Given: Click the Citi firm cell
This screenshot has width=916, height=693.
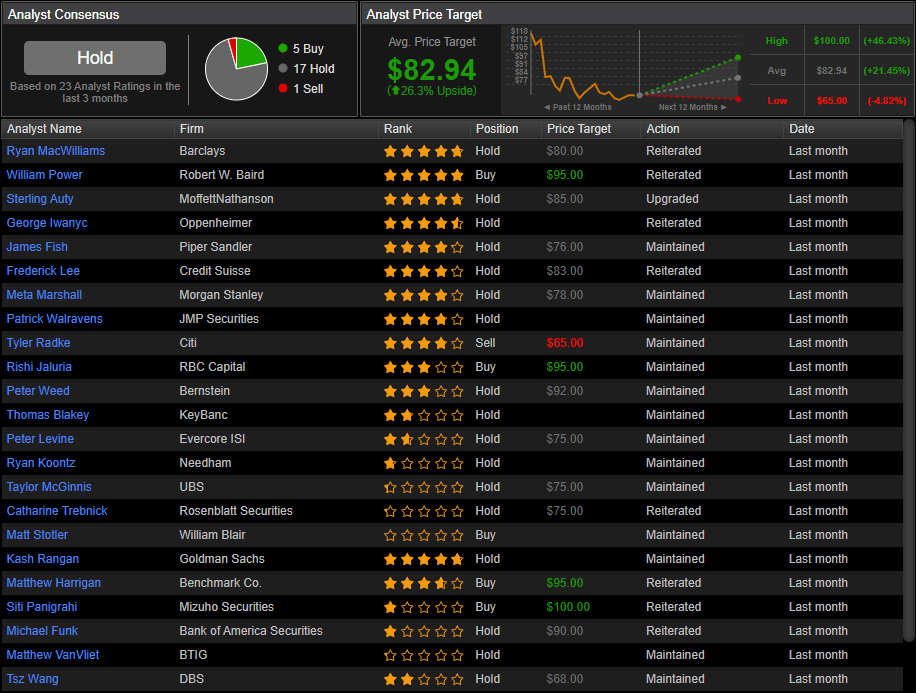Looking at the screenshot, I should coord(188,342).
